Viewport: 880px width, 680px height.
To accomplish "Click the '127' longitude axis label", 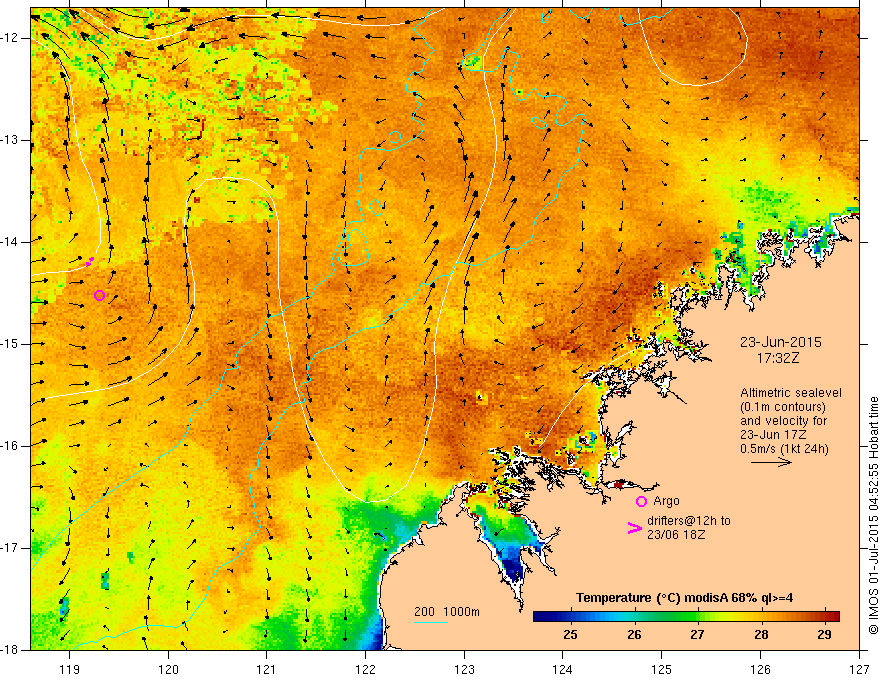I will (x=859, y=669).
